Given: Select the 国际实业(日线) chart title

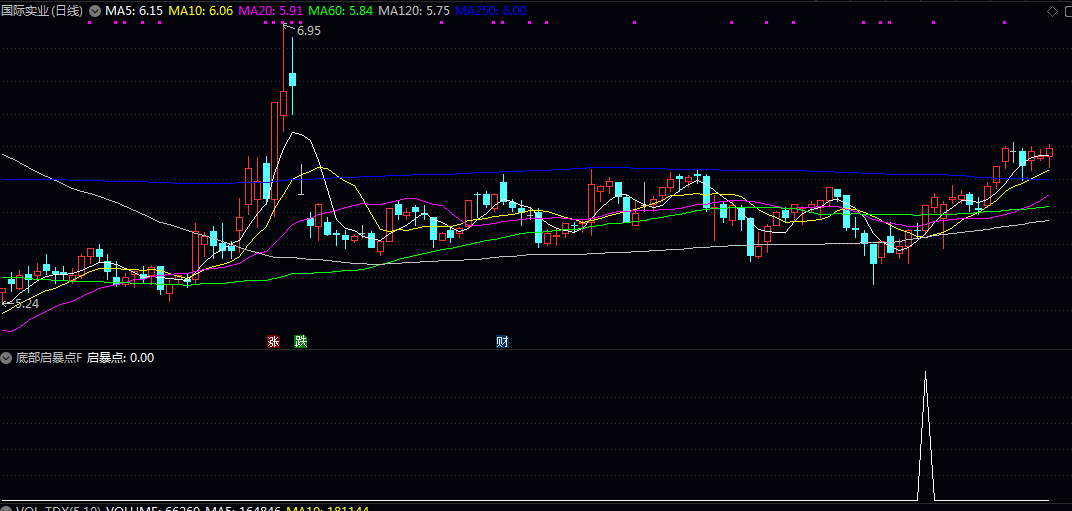Looking at the screenshot, I should 42,11.
